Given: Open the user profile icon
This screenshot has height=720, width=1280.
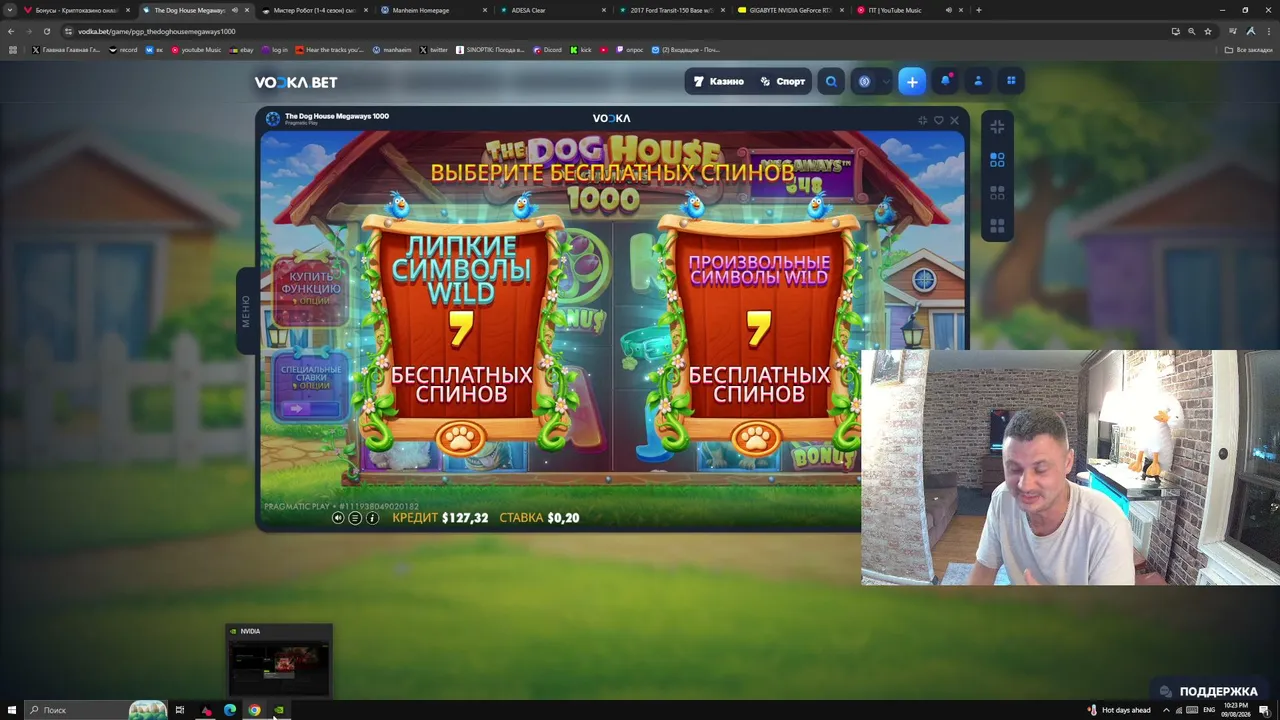Looking at the screenshot, I should 978,81.
